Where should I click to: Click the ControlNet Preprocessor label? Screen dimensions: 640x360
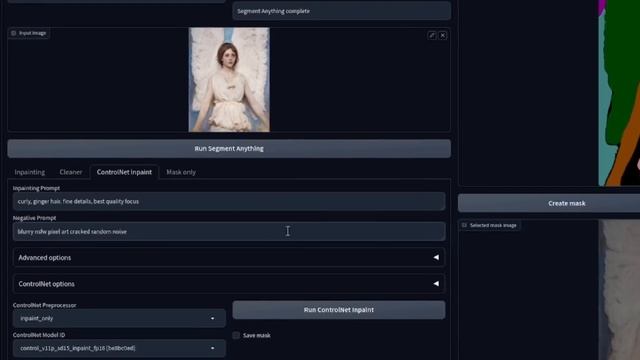(44, 305)
